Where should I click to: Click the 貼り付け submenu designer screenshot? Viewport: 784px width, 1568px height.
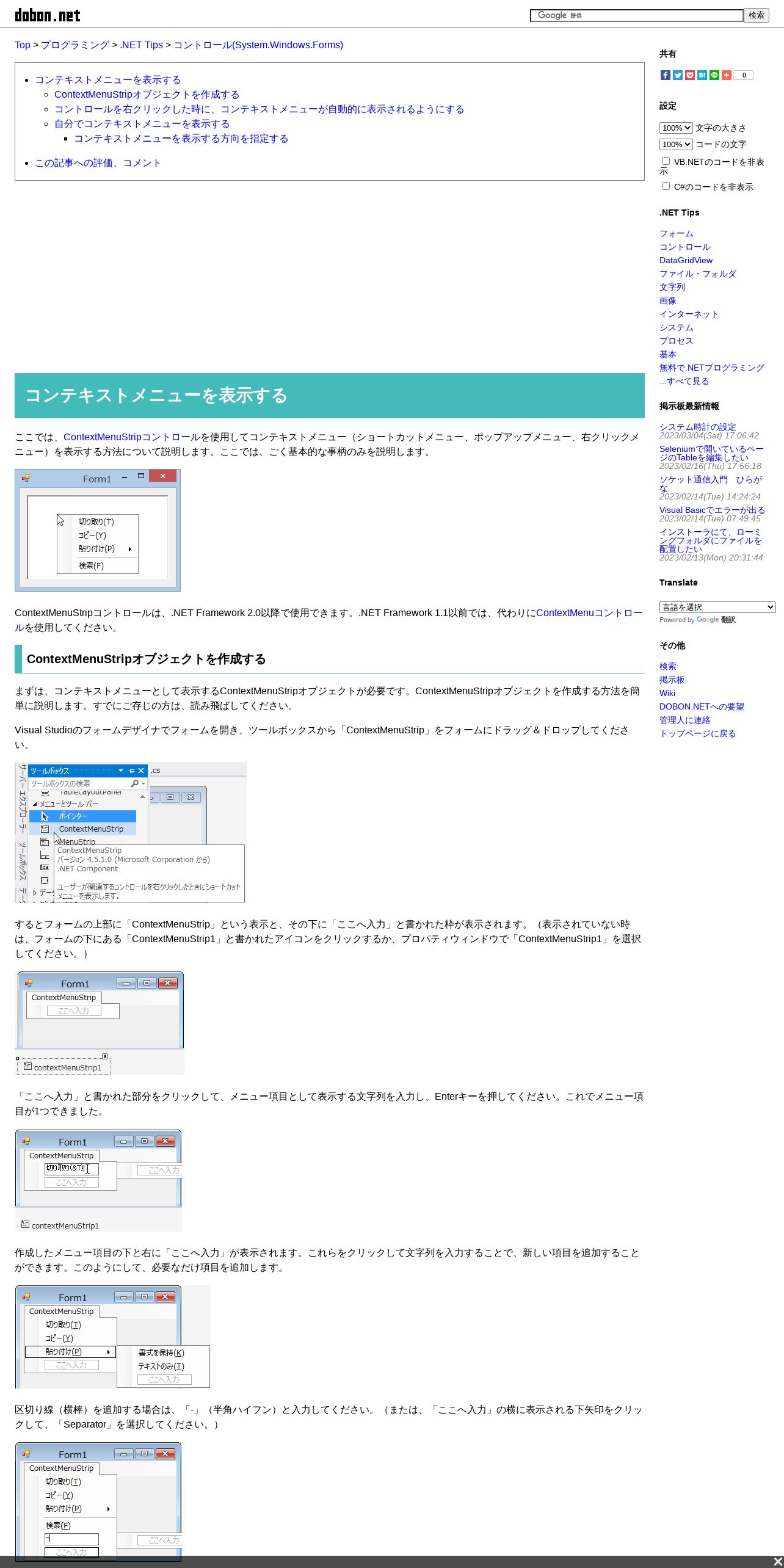[x=112, y=1337]
